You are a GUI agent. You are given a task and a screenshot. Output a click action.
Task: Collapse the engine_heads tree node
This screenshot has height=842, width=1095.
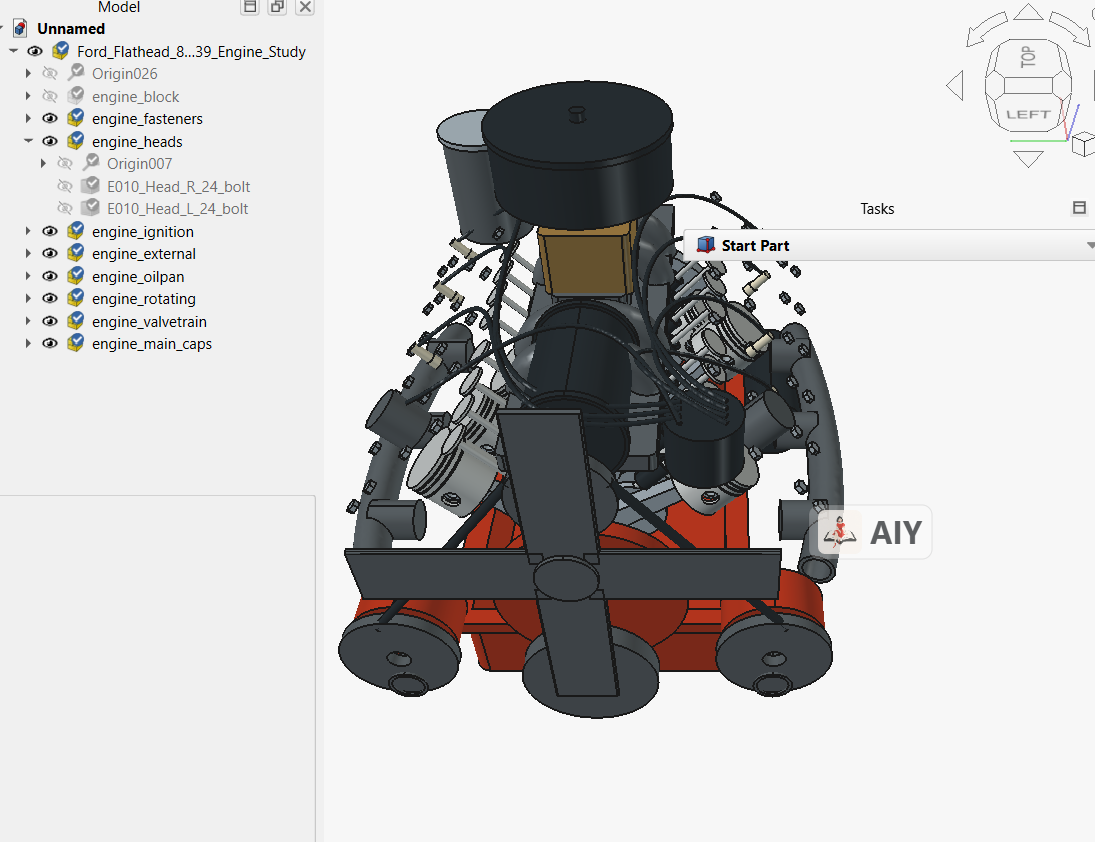[28, 141]
